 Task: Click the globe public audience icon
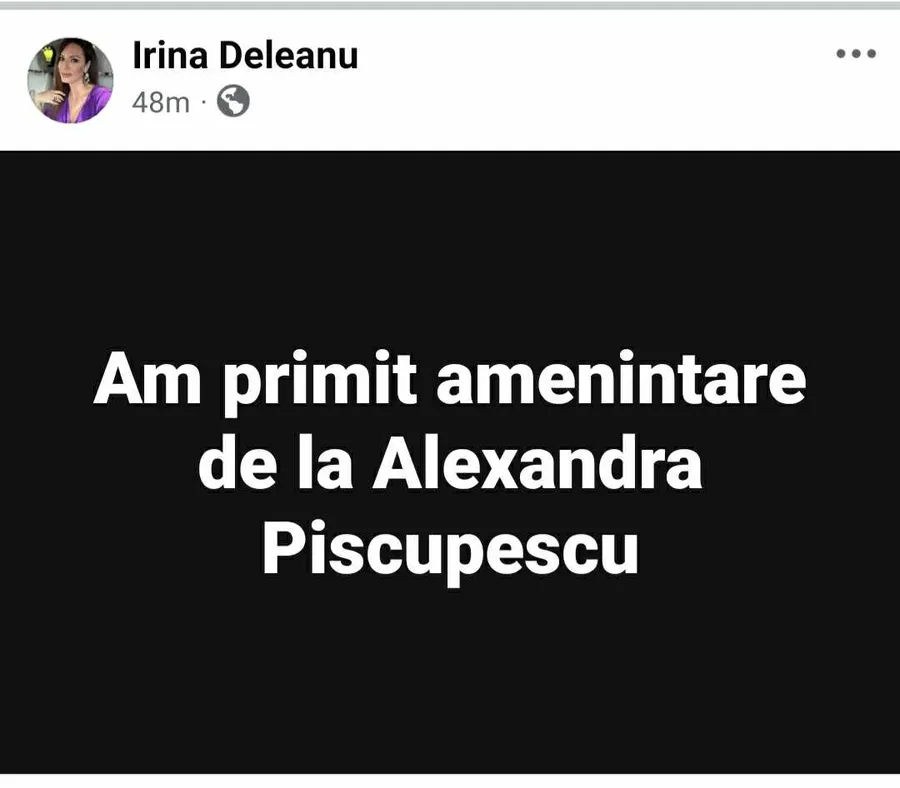[233, 102]
